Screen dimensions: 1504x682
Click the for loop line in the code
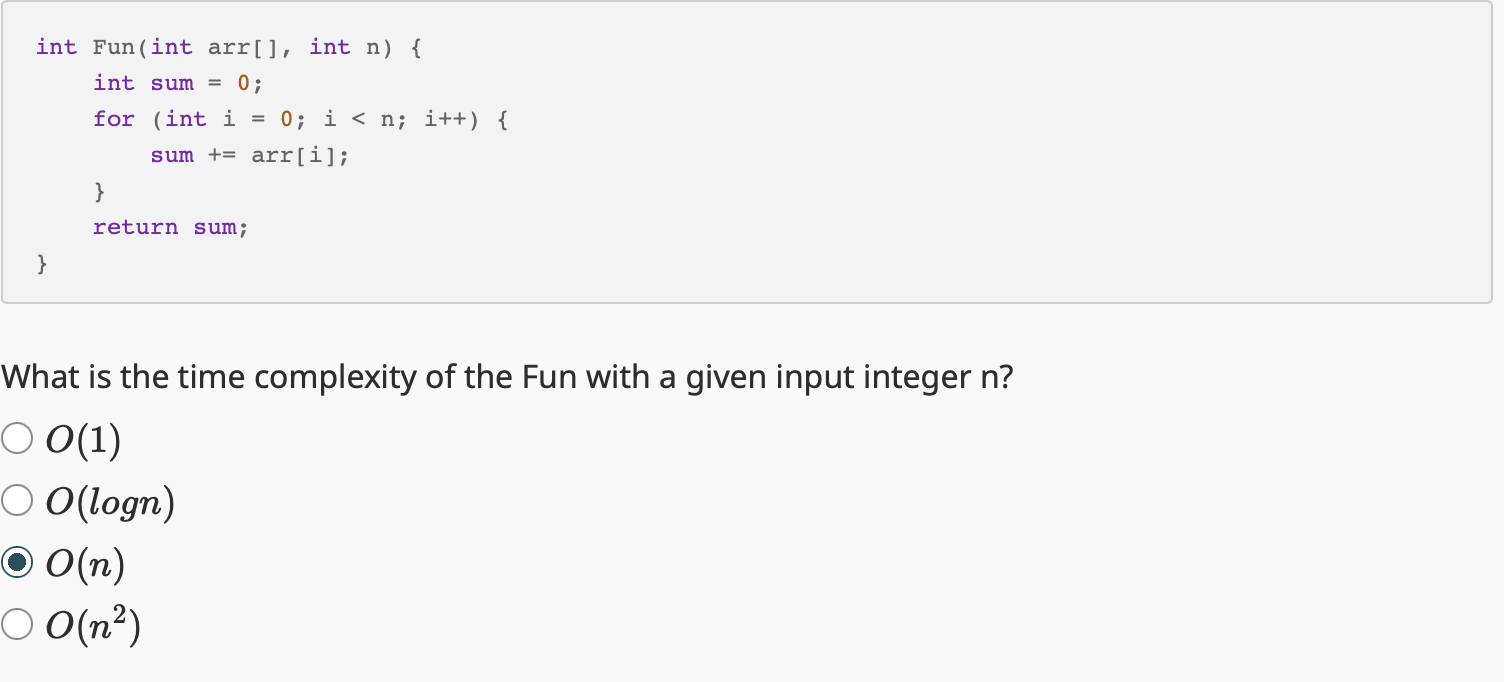(x=298, y=119)
